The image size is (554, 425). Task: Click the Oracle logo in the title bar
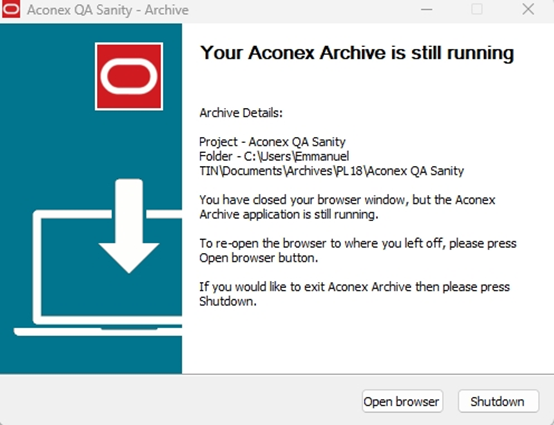(11, 9)
